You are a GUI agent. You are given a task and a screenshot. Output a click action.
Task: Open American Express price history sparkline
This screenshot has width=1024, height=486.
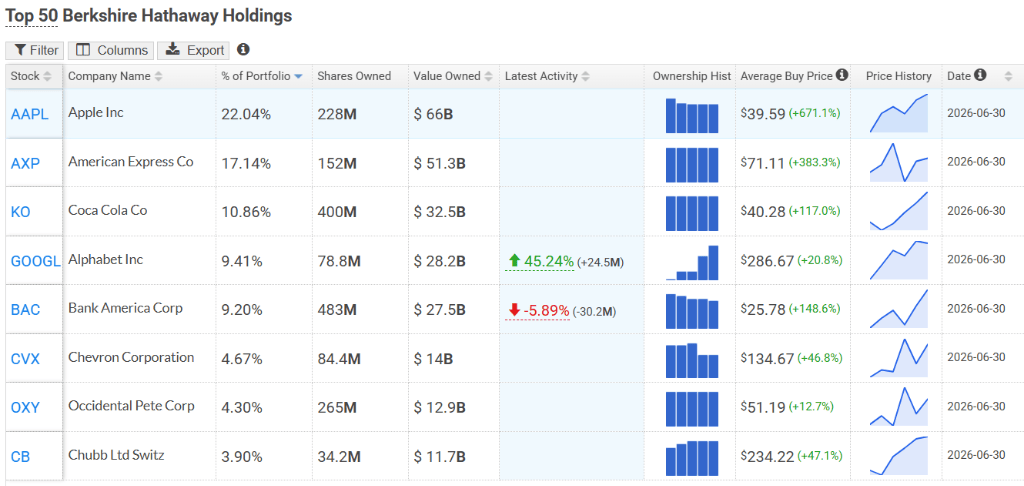899,163
